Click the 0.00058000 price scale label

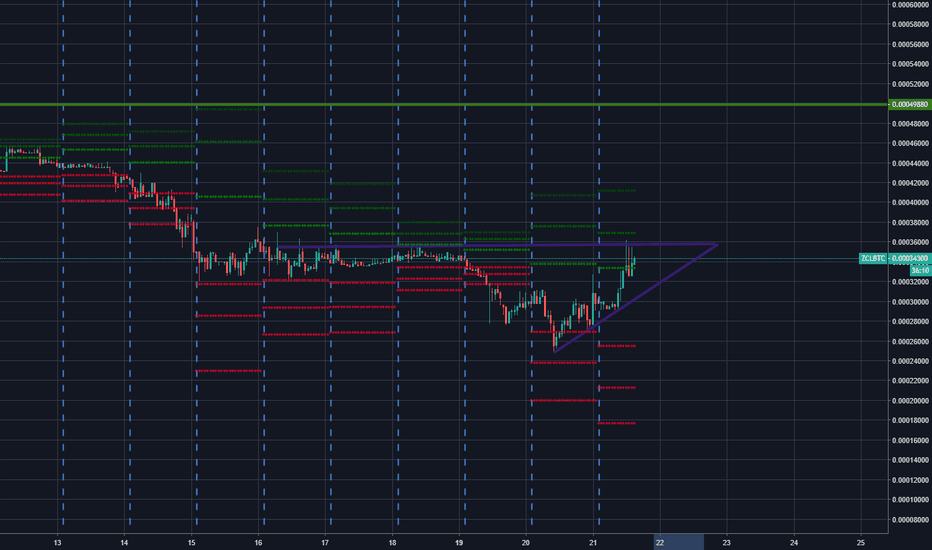pyautogui.click(x=911, y=24)
